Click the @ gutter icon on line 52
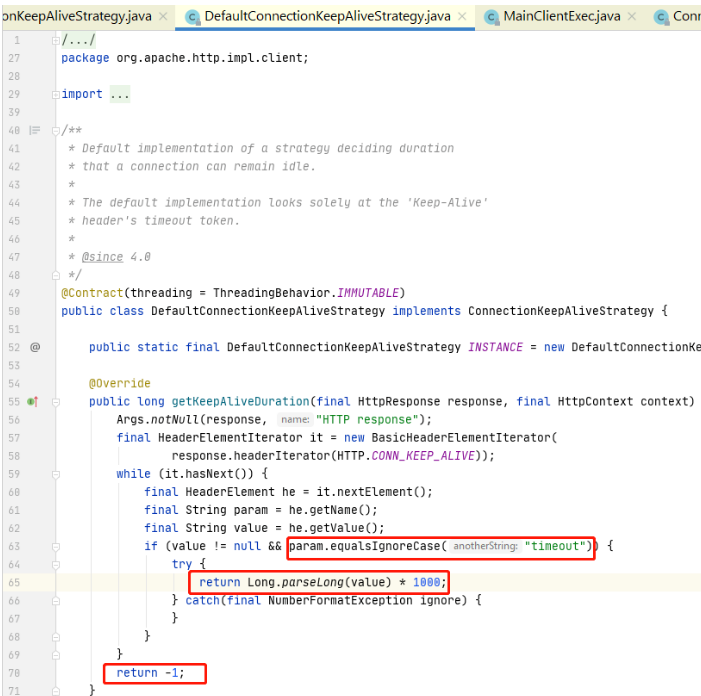Screen dimensions: 701x696 [x=35, y=347]
